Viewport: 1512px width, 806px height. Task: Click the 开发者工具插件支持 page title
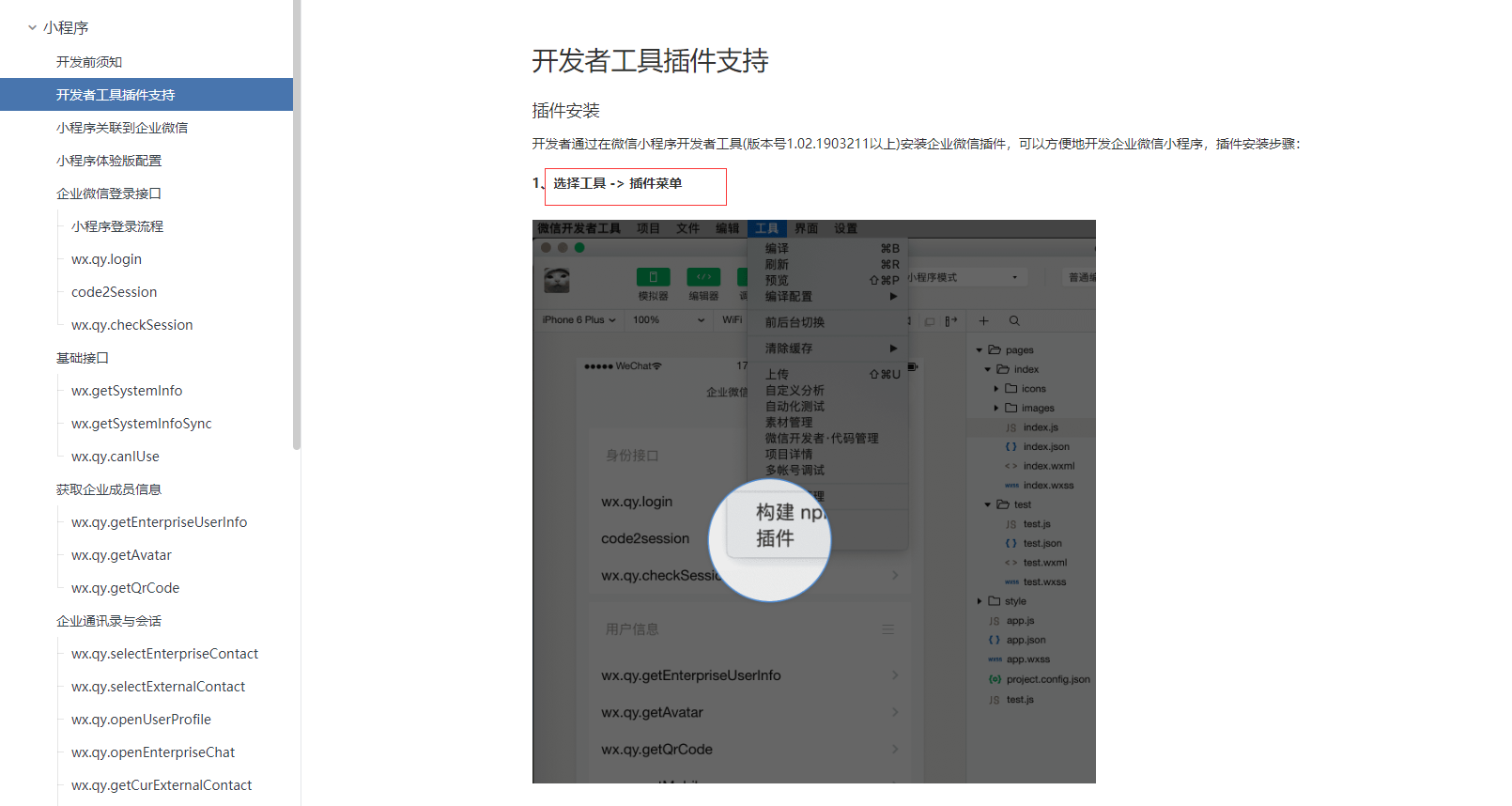[x=650, y=61]
